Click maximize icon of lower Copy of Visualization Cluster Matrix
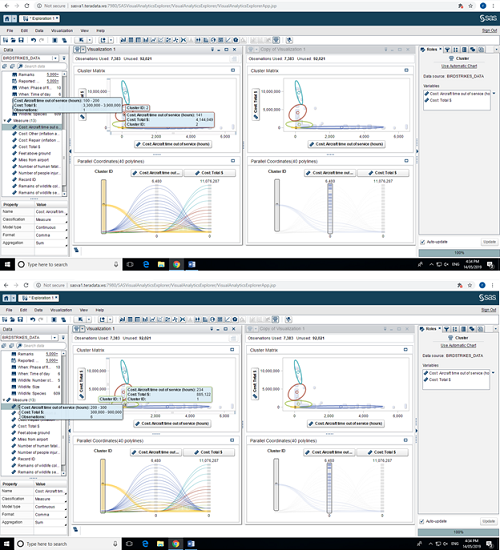 coord(406,349)
